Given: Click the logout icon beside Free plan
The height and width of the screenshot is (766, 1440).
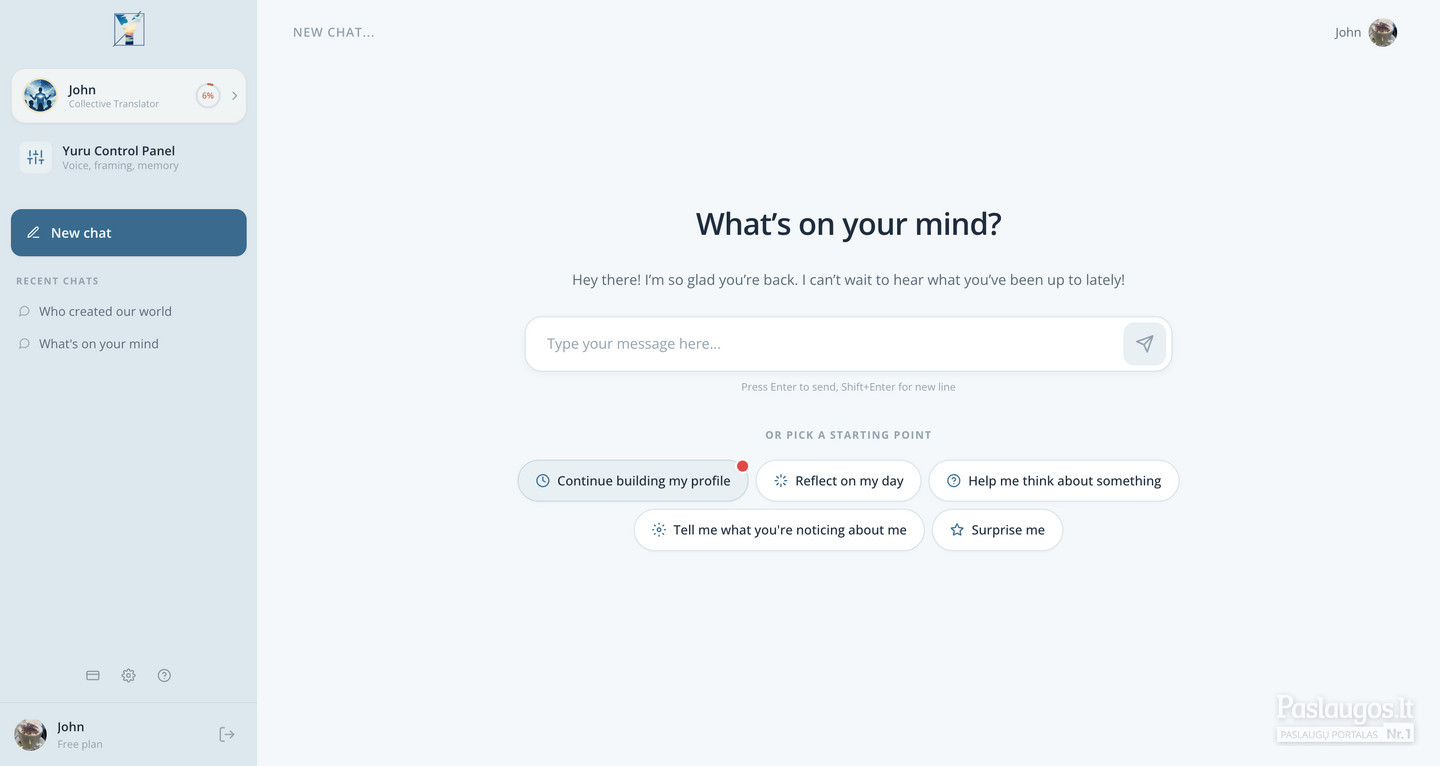Looking at the screenshot, I should coord(227,734).
